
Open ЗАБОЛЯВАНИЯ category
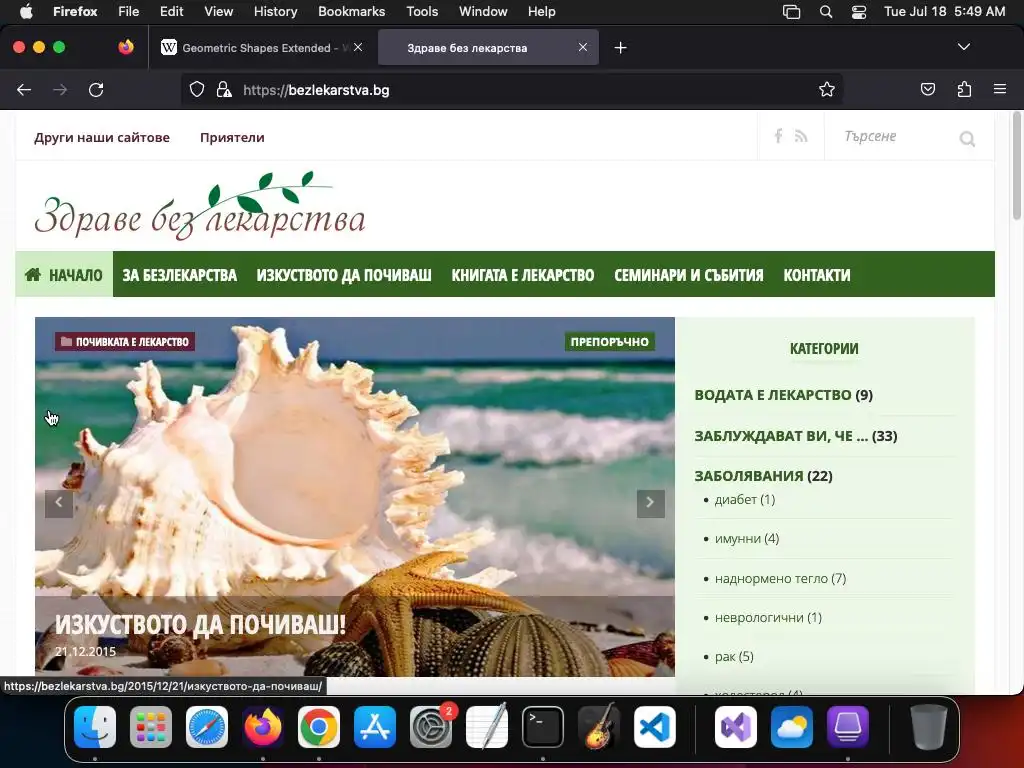coord(748,476)
